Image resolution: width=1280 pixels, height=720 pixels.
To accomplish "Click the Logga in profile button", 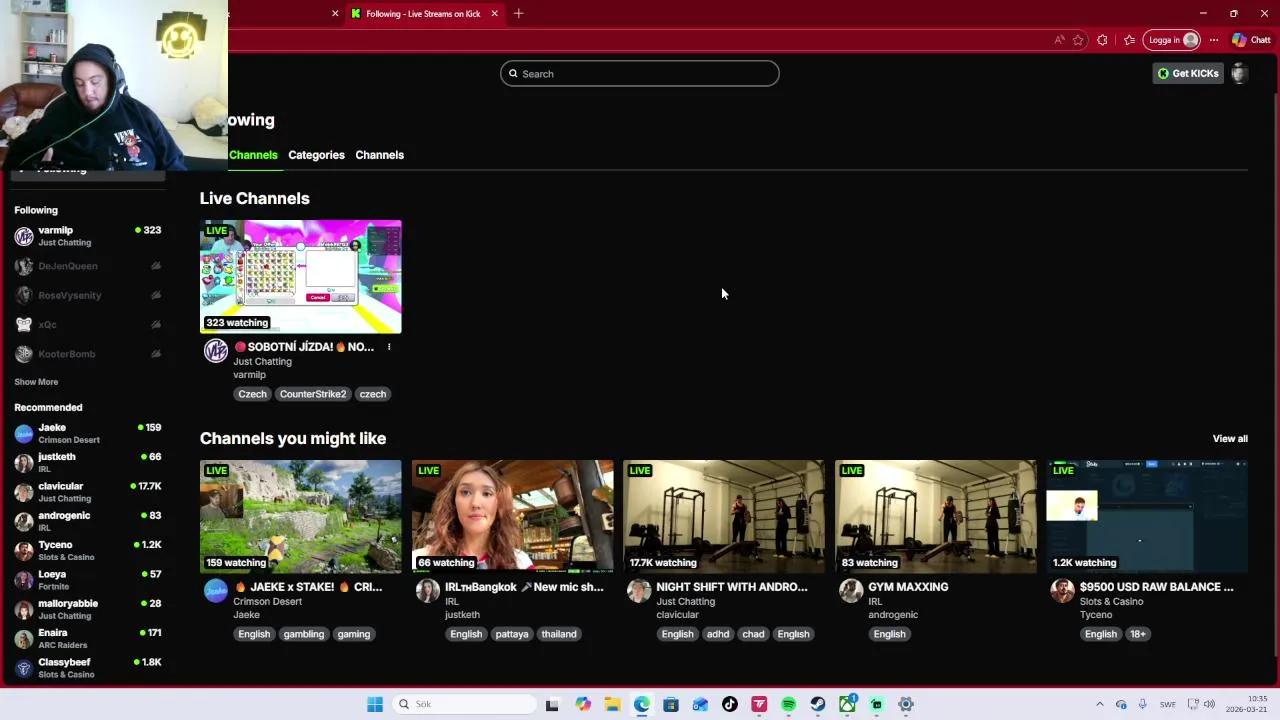I will [1173, 40].
